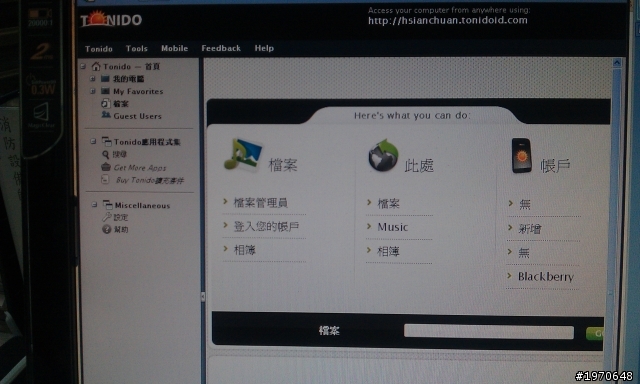This screenshot has width=640, height=384.
Task: Click the Miscellaneous window icon
Action: (x=107, y=204)
